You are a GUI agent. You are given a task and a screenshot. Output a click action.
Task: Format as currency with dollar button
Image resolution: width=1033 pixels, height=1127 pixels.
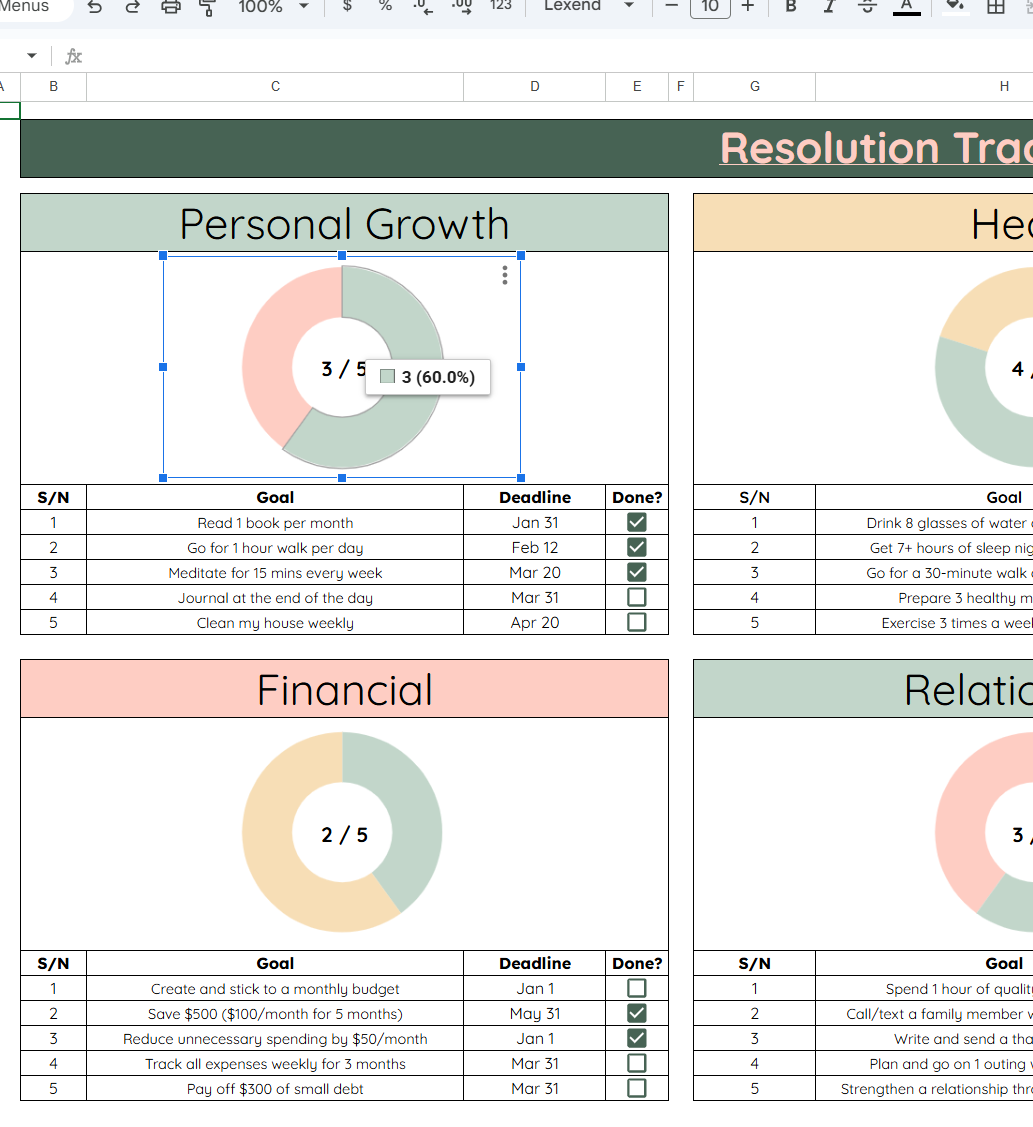click(347, 6)
